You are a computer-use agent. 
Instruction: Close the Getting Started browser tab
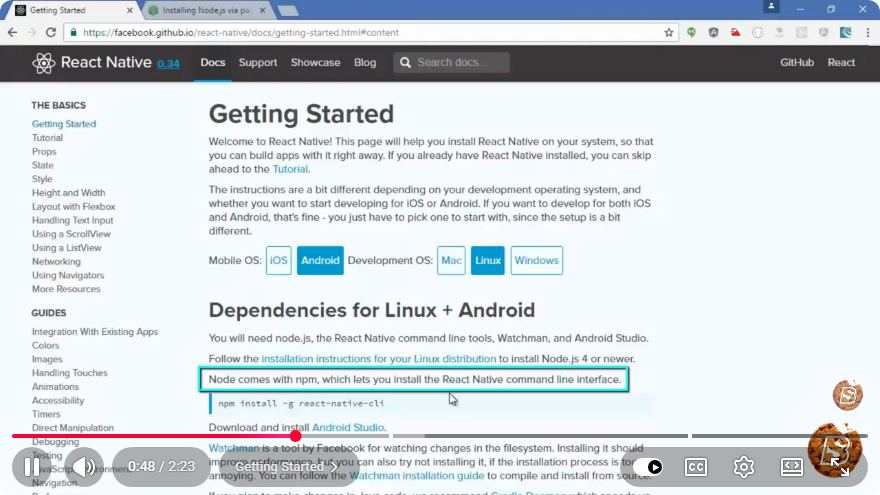[130, 10]
